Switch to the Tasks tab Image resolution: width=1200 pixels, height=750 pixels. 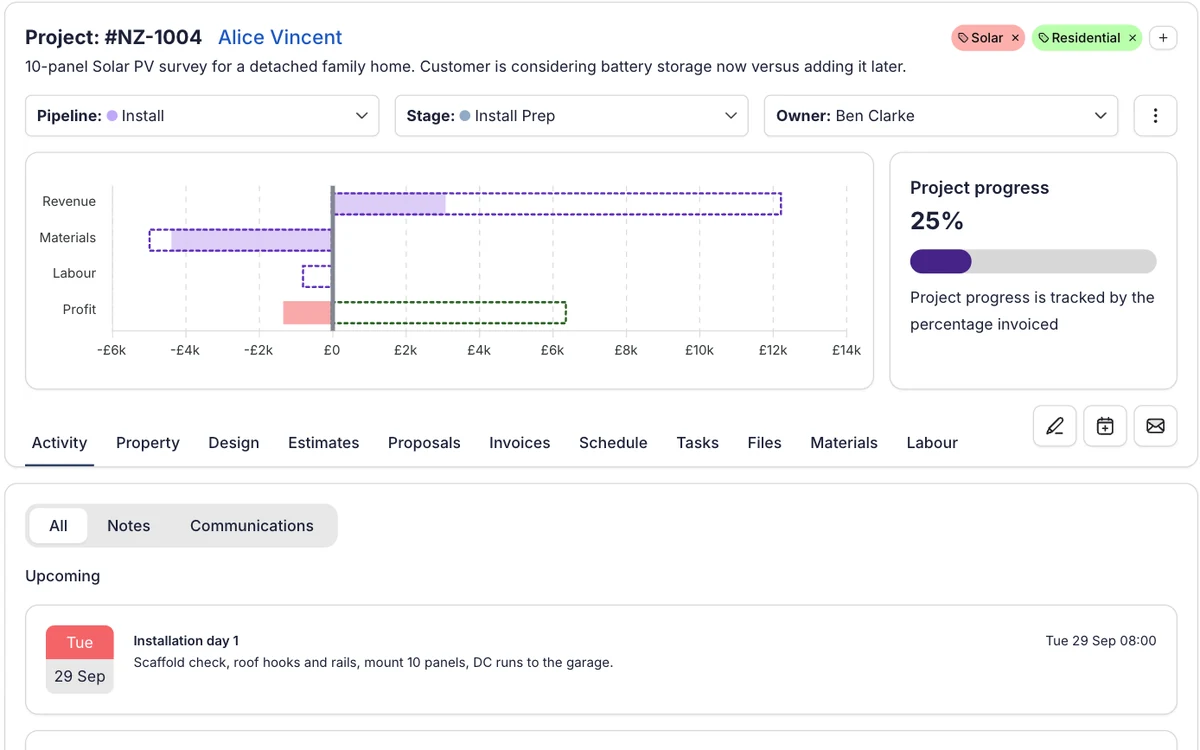tap(697, 443)
